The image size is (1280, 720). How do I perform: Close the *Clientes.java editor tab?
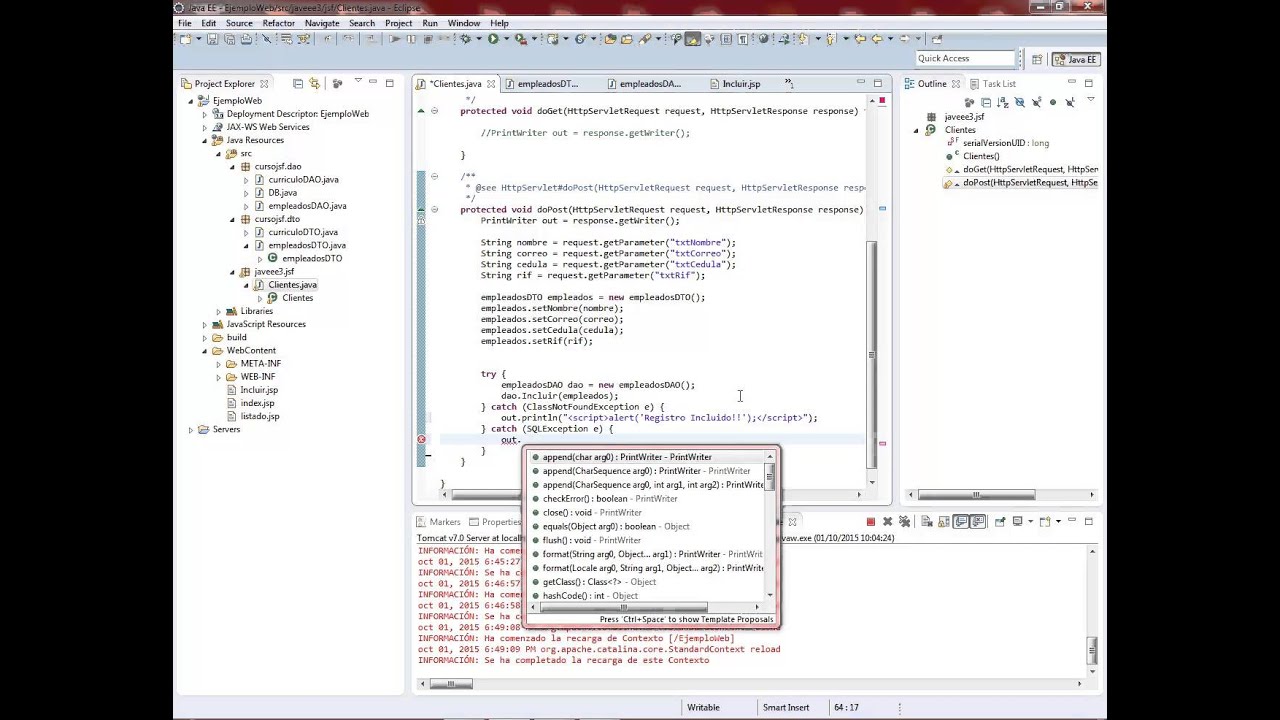[x=489, y=84]
